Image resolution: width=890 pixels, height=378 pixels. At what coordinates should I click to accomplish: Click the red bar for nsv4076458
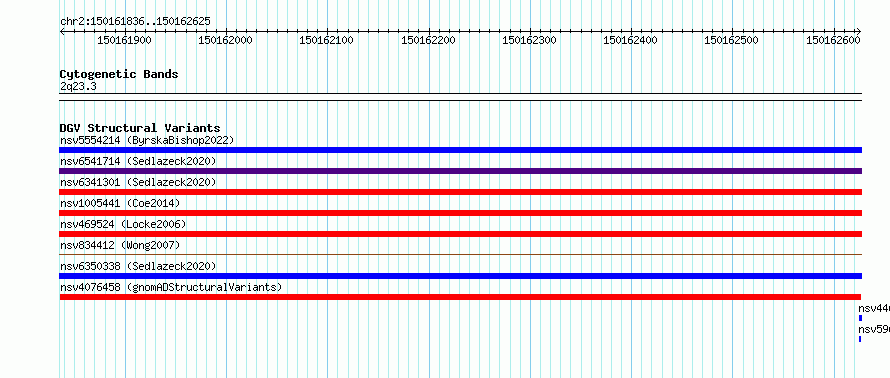point(460,297)
